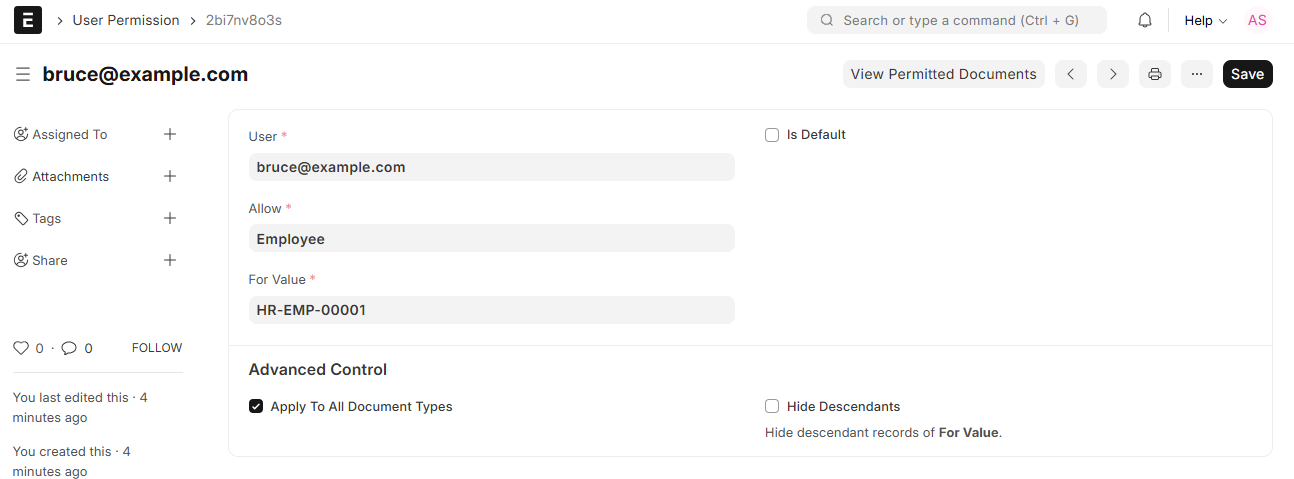Open the notifications bell icon
Image resolution: width=1294 pixels, height=479 pixels.
(1145, 20)
